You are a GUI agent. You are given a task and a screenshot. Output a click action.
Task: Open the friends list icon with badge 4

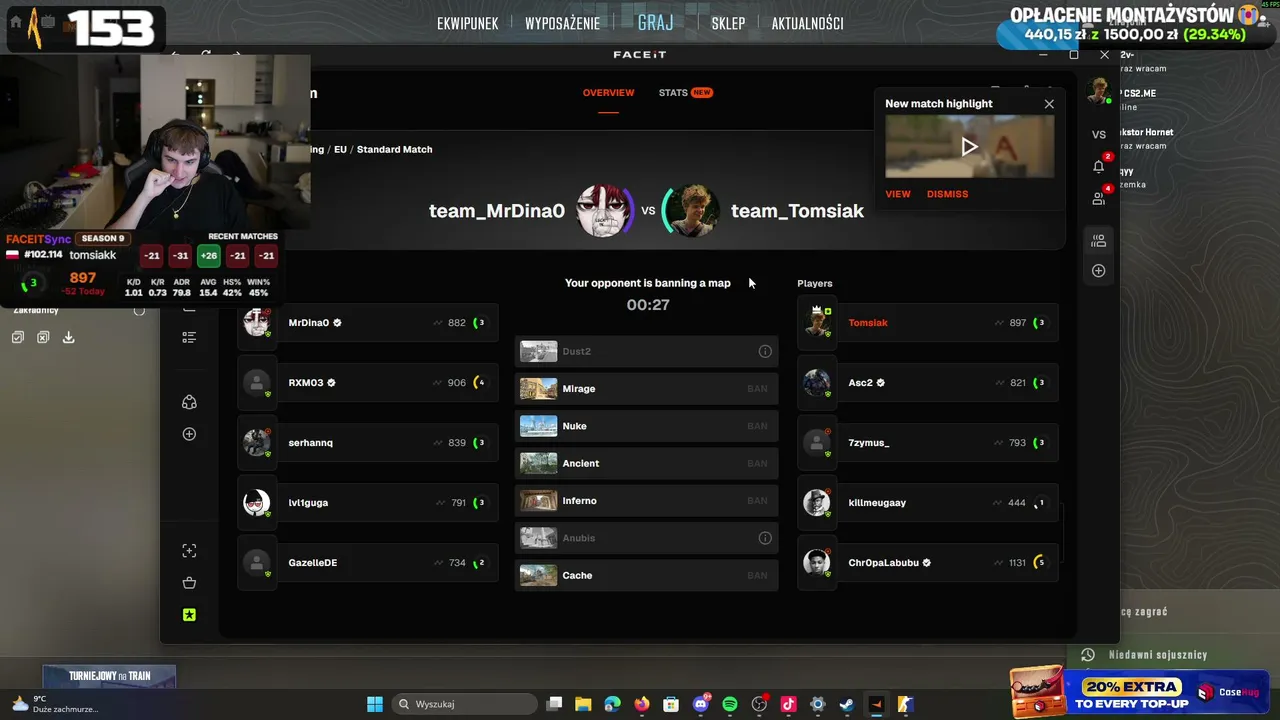coord(1098,199)
